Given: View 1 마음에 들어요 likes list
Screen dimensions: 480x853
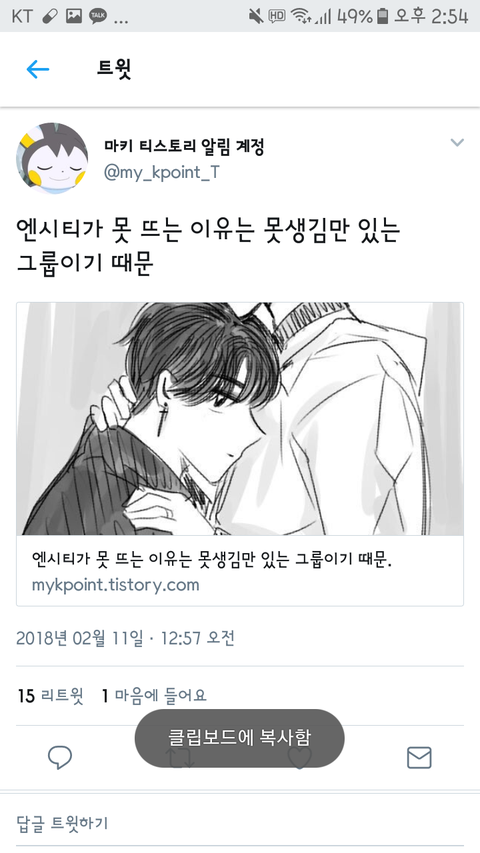Looking at the screenshot, I should coord(154,695).
